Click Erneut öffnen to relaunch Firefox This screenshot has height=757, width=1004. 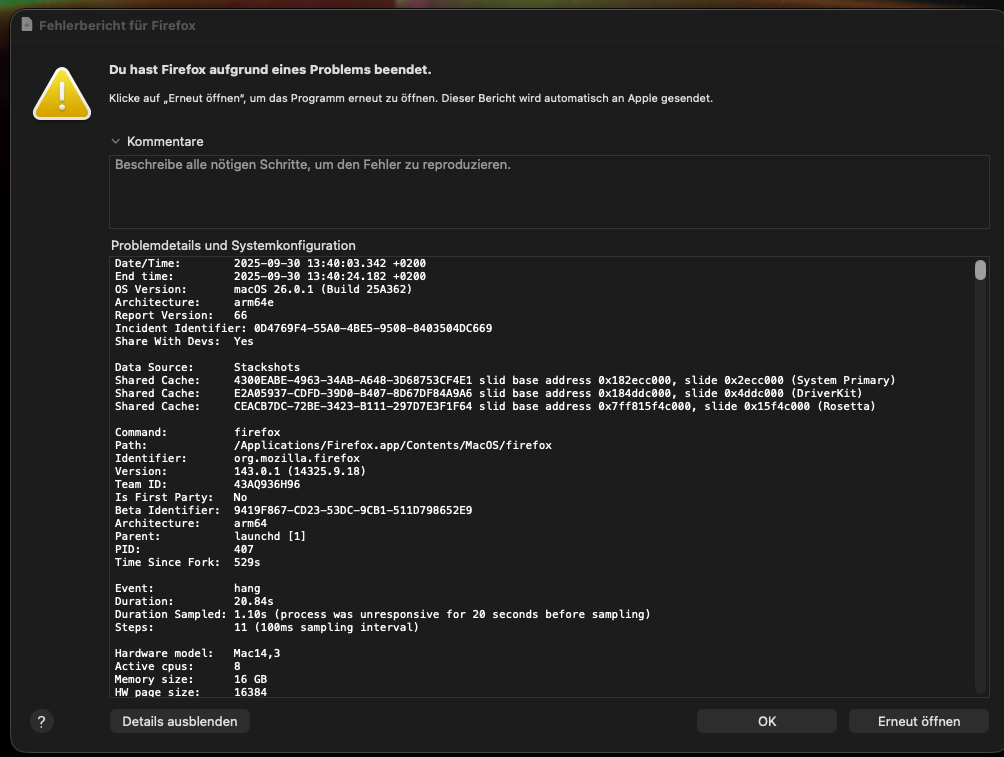tap(918, 721)
